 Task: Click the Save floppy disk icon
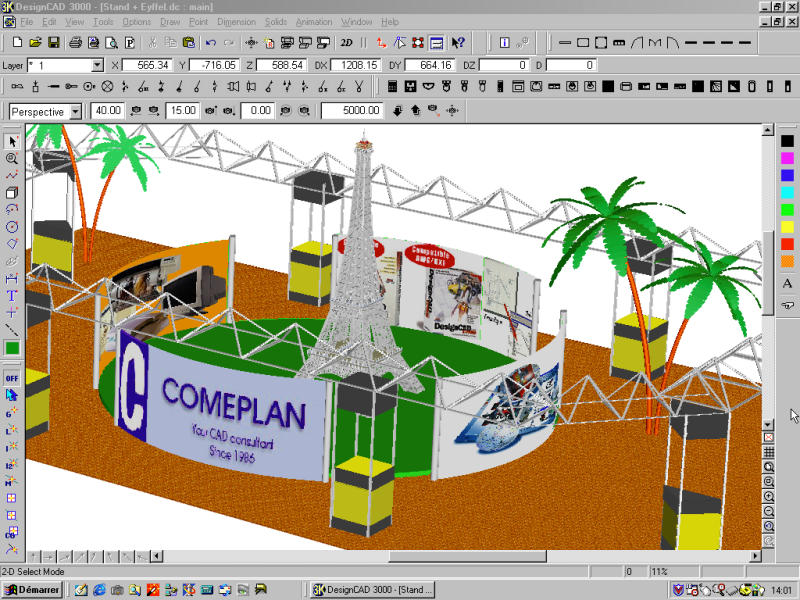[x=53, y=43]
